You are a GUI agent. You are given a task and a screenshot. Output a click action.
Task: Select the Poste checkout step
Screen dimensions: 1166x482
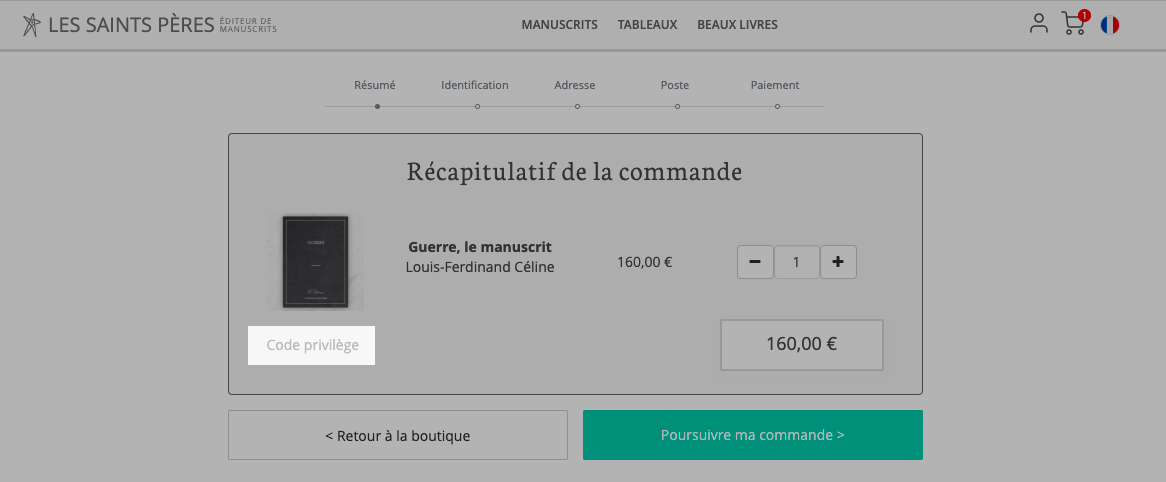click(x=674, y=85)
